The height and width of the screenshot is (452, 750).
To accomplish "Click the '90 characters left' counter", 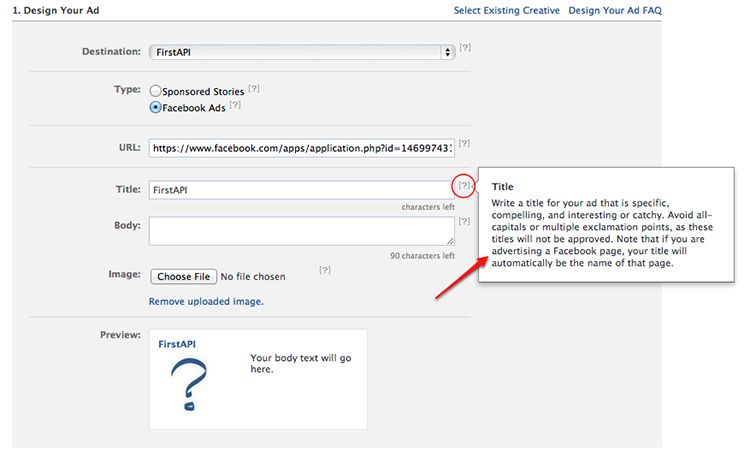I will pos(422,256).
